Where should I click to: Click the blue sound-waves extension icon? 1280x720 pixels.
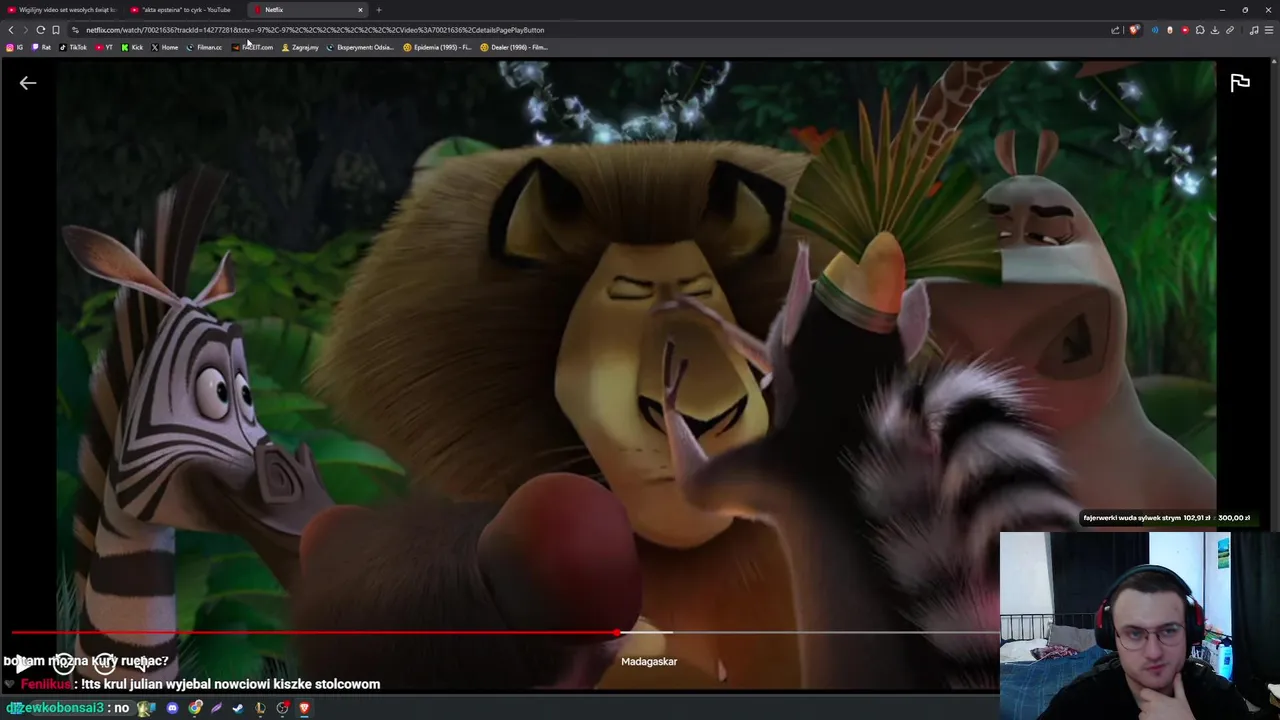click(x=1155, y=30)
